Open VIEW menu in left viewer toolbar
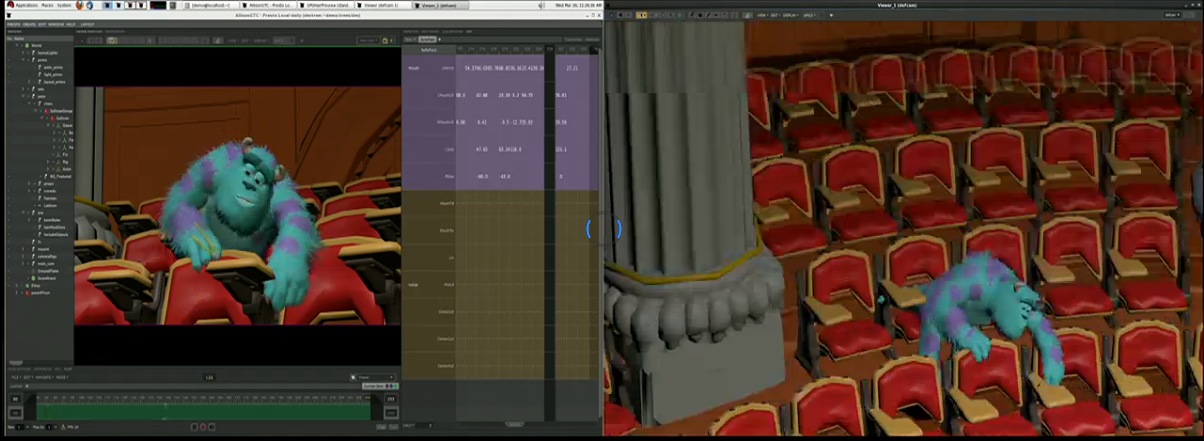The image size is (1204, 441). pos(232,41)
